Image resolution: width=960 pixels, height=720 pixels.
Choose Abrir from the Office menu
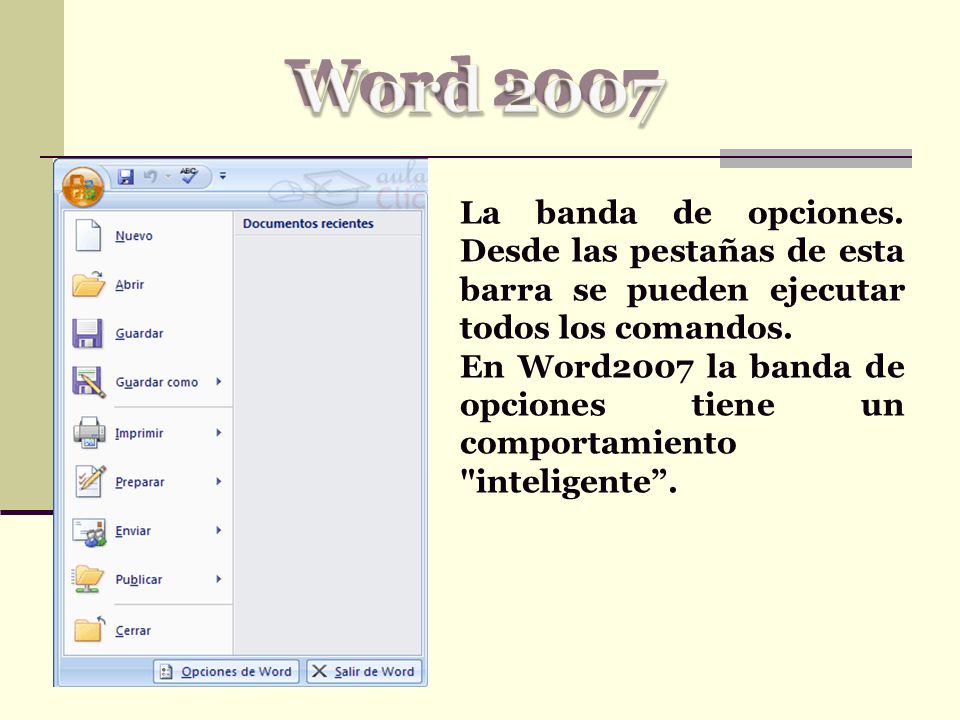coord(148,285)
